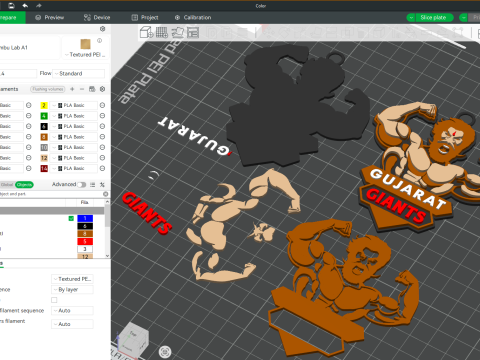Click the AMS sync icon beside minus
This screenshot has width=480, height=360.
point(92,89)
